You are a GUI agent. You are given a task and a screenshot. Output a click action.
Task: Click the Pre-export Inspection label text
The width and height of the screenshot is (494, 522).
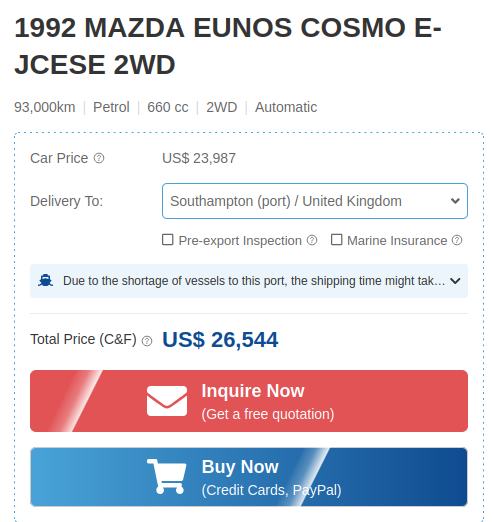coord(240,241)
